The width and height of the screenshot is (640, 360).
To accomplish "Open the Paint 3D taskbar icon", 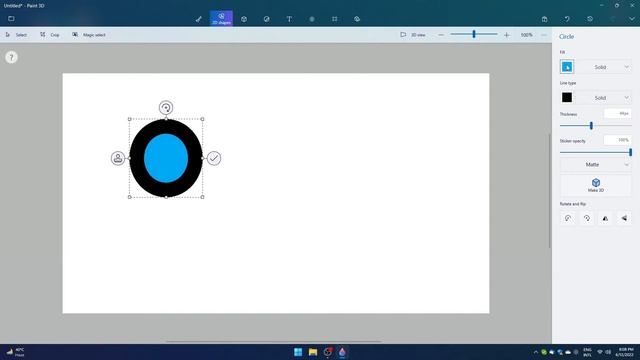I will pos(342,352).
